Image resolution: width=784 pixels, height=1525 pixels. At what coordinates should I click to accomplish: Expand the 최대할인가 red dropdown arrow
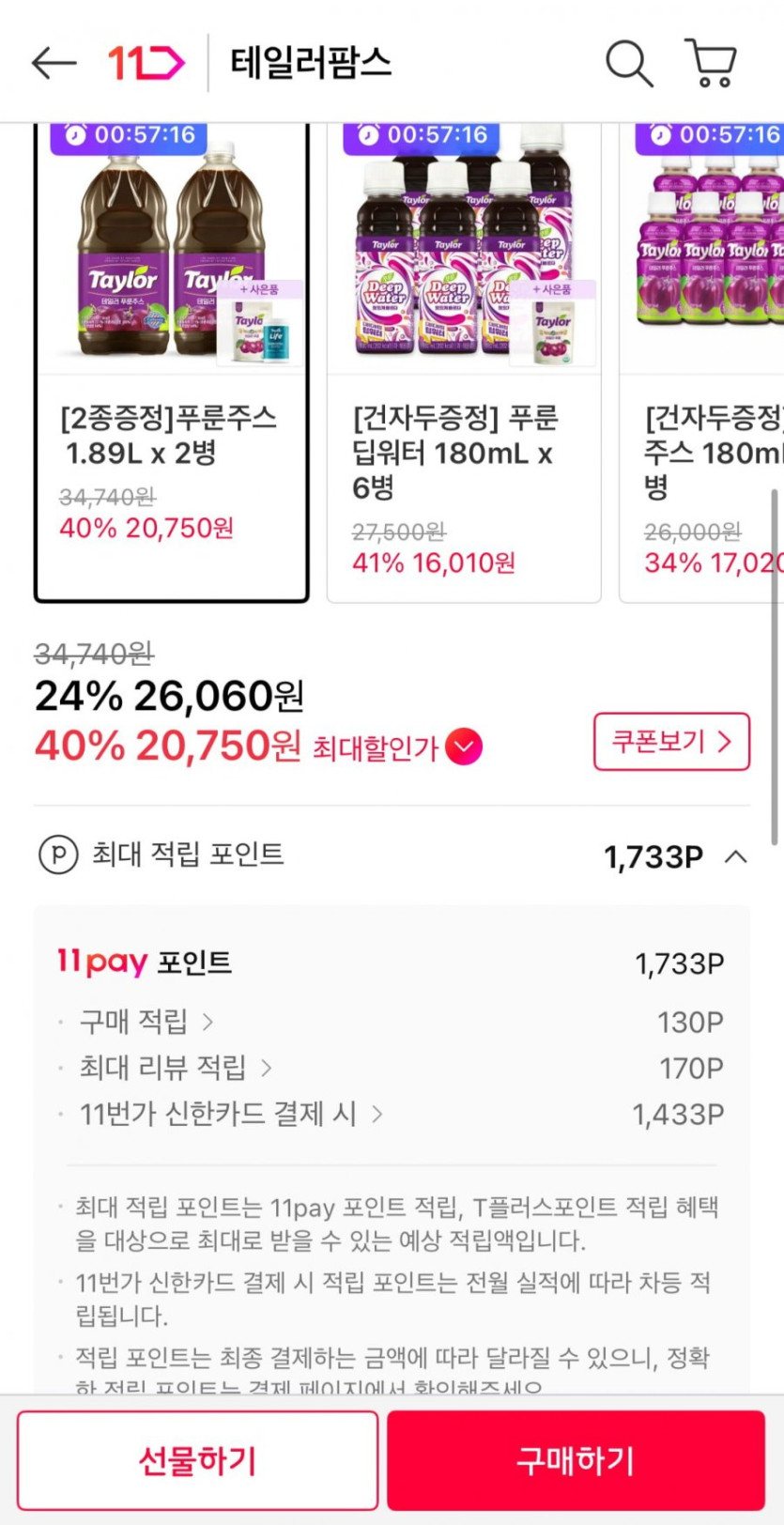(x=464, y=748)
